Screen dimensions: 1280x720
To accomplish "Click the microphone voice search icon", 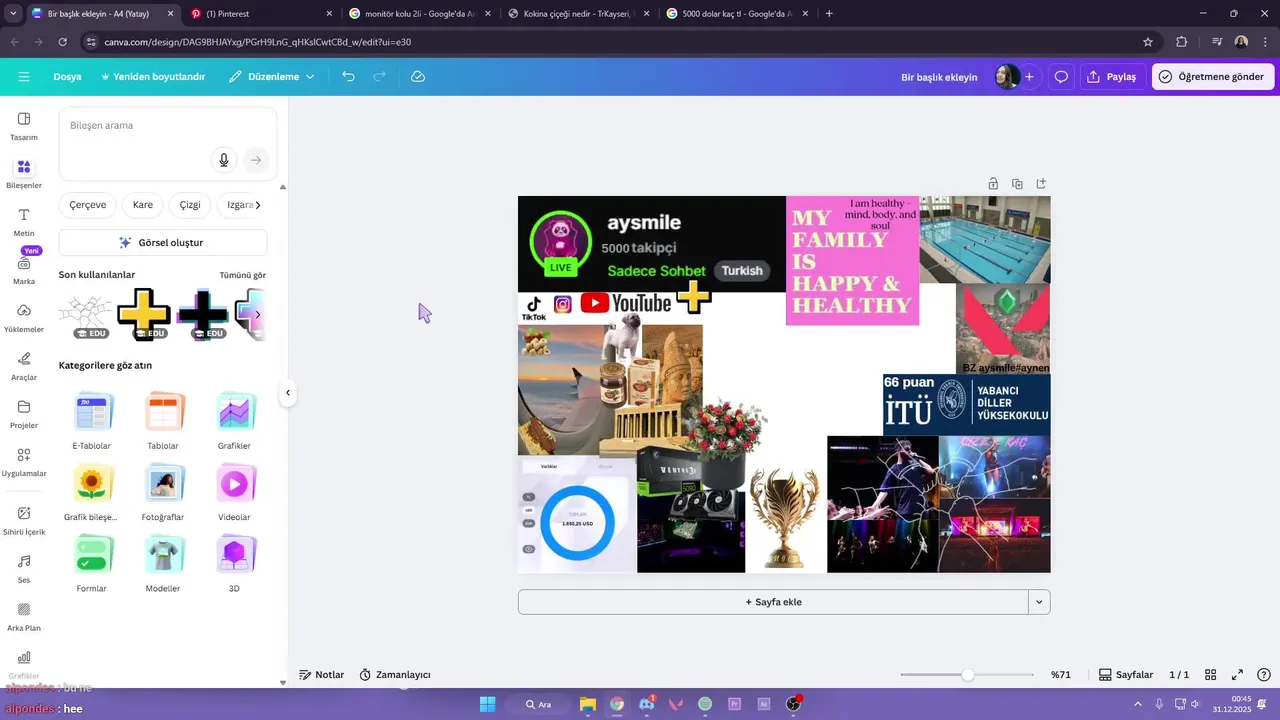I will click(224, 160).
